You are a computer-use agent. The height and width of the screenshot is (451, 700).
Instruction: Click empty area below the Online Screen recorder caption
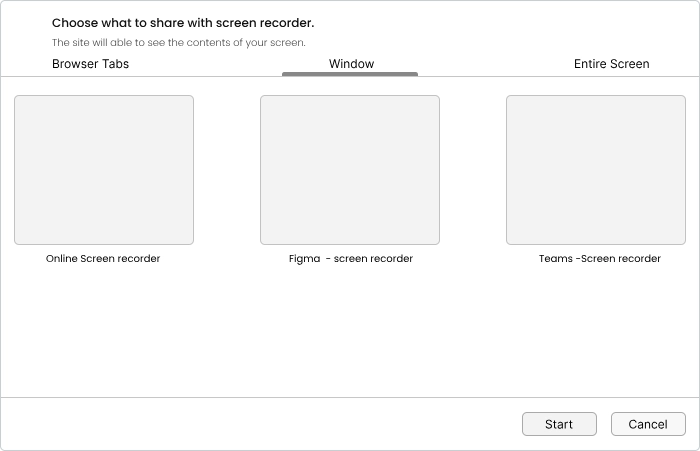pyautogui.click(x=104, y=330)
